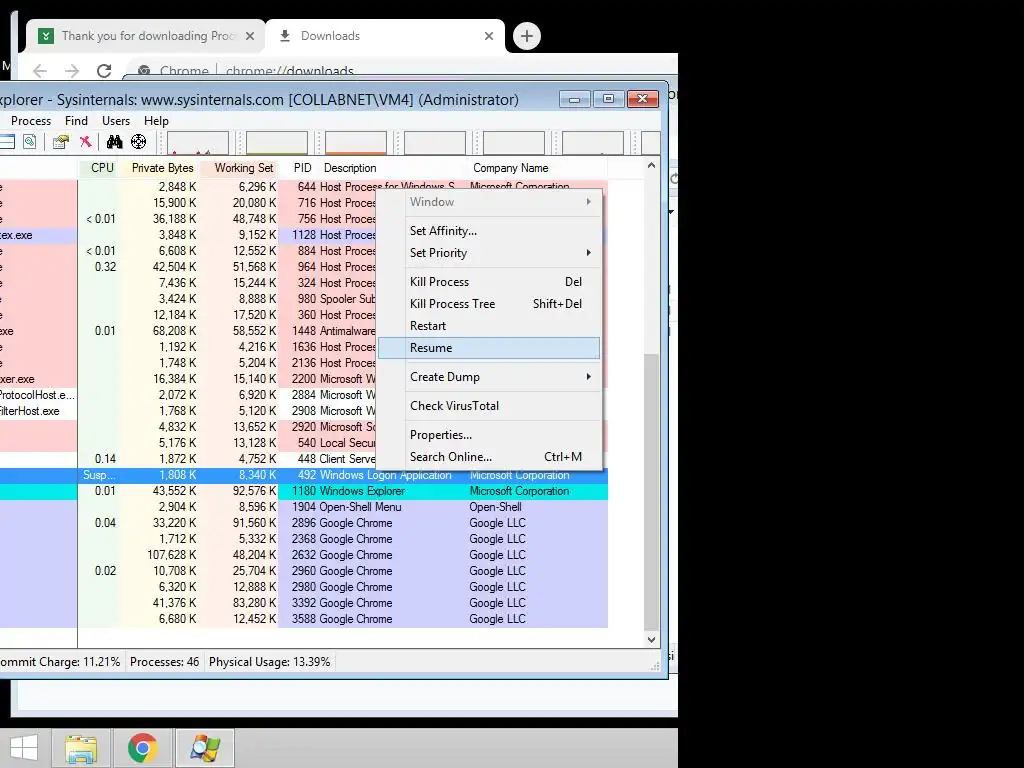Click Resume in the context menu
The height and width of the screenshot is (768, 1024).
(x=489, y=348)
